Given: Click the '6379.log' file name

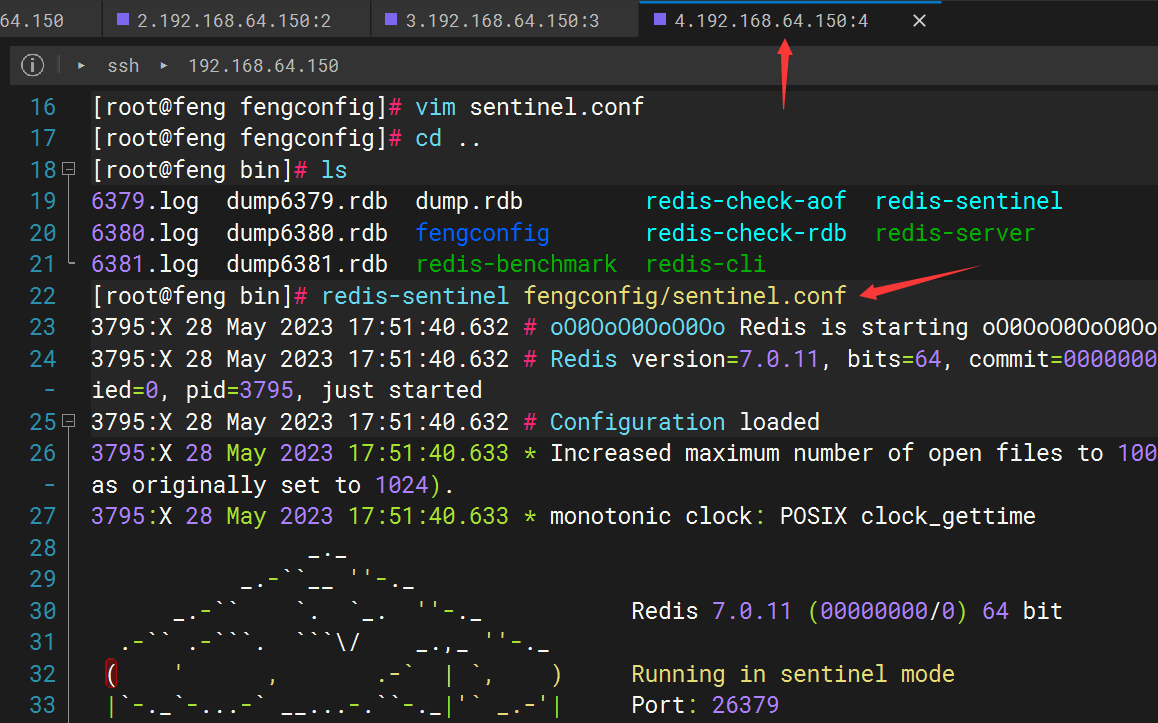Looking at the screenshot, I should click(145, 201).
